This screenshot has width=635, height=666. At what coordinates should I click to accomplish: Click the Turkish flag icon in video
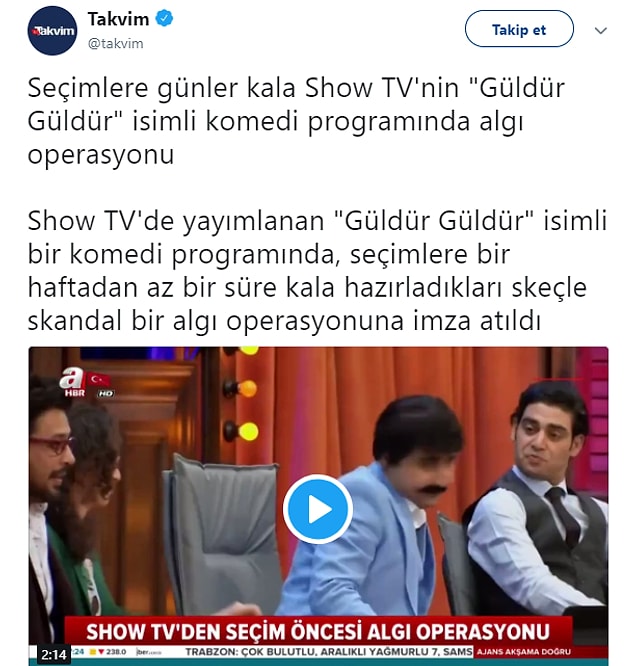(99, 379)
